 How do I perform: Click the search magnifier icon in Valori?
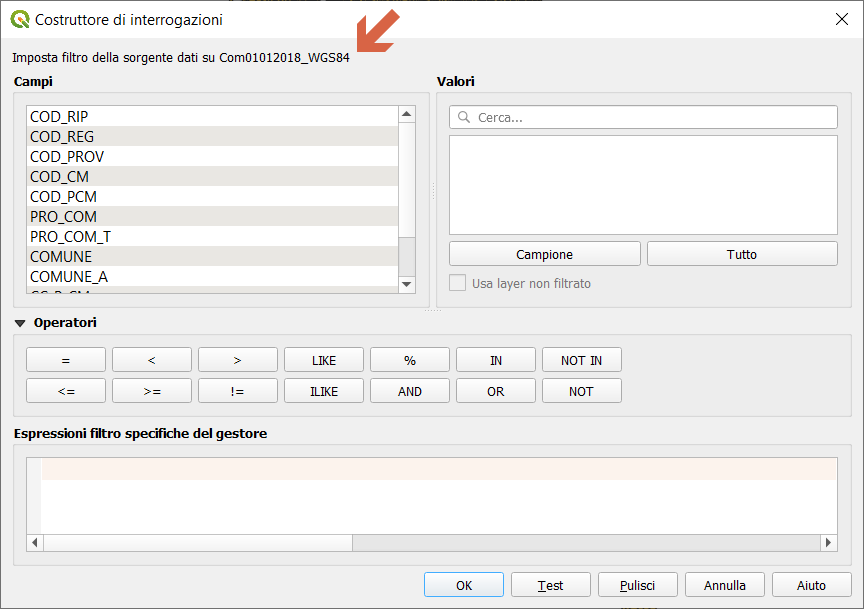click(464, 117)
